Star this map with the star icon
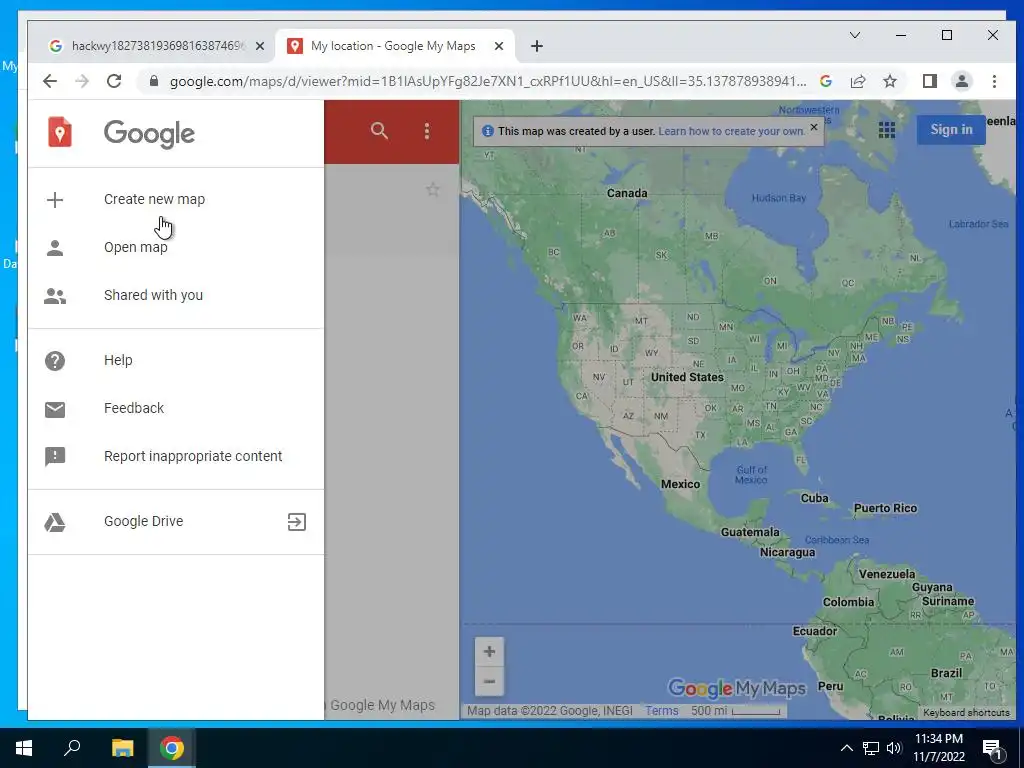 click(x=432, y=190)
